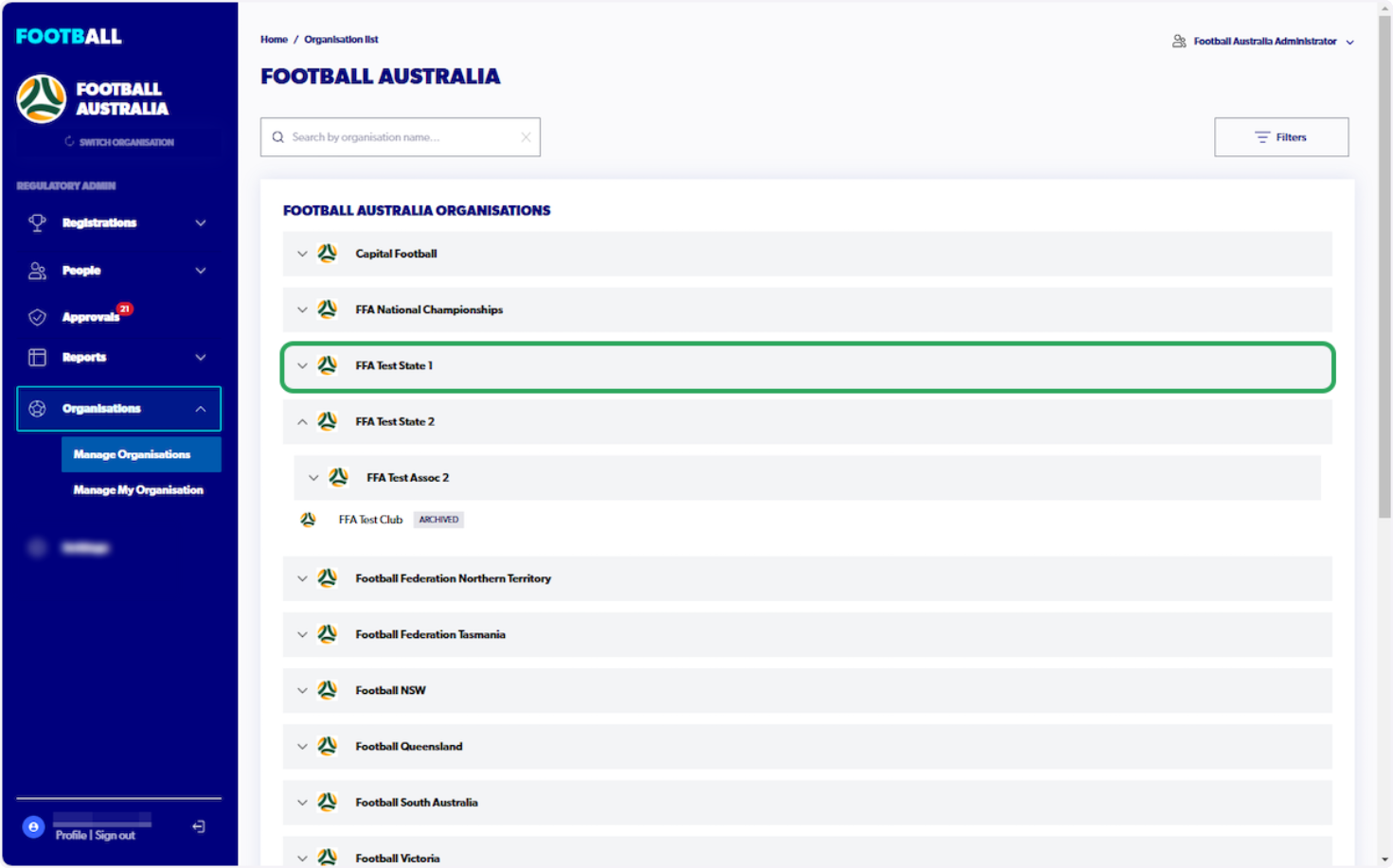
Task: Open the Filters button
Action: point(1281,137)
